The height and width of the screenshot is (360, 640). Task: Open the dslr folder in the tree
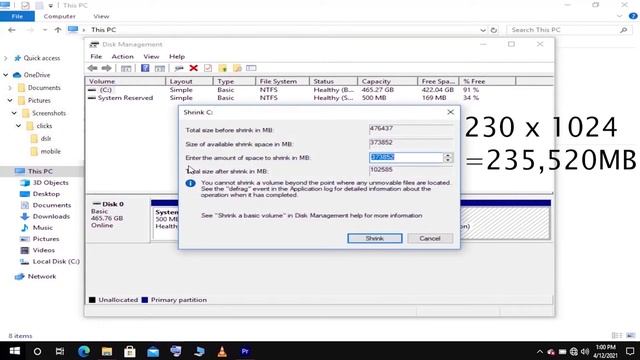(45, 139)
